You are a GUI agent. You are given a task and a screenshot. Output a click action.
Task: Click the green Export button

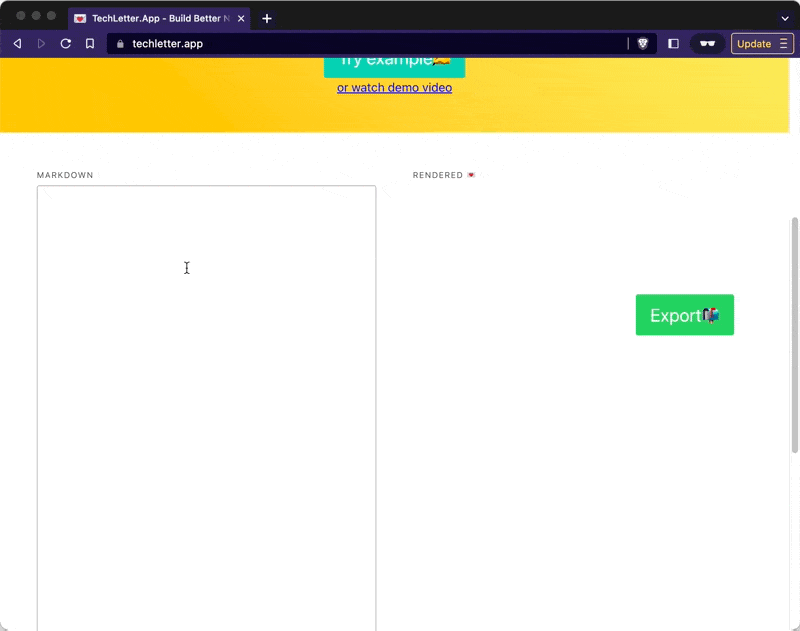[x=685, y=315]
